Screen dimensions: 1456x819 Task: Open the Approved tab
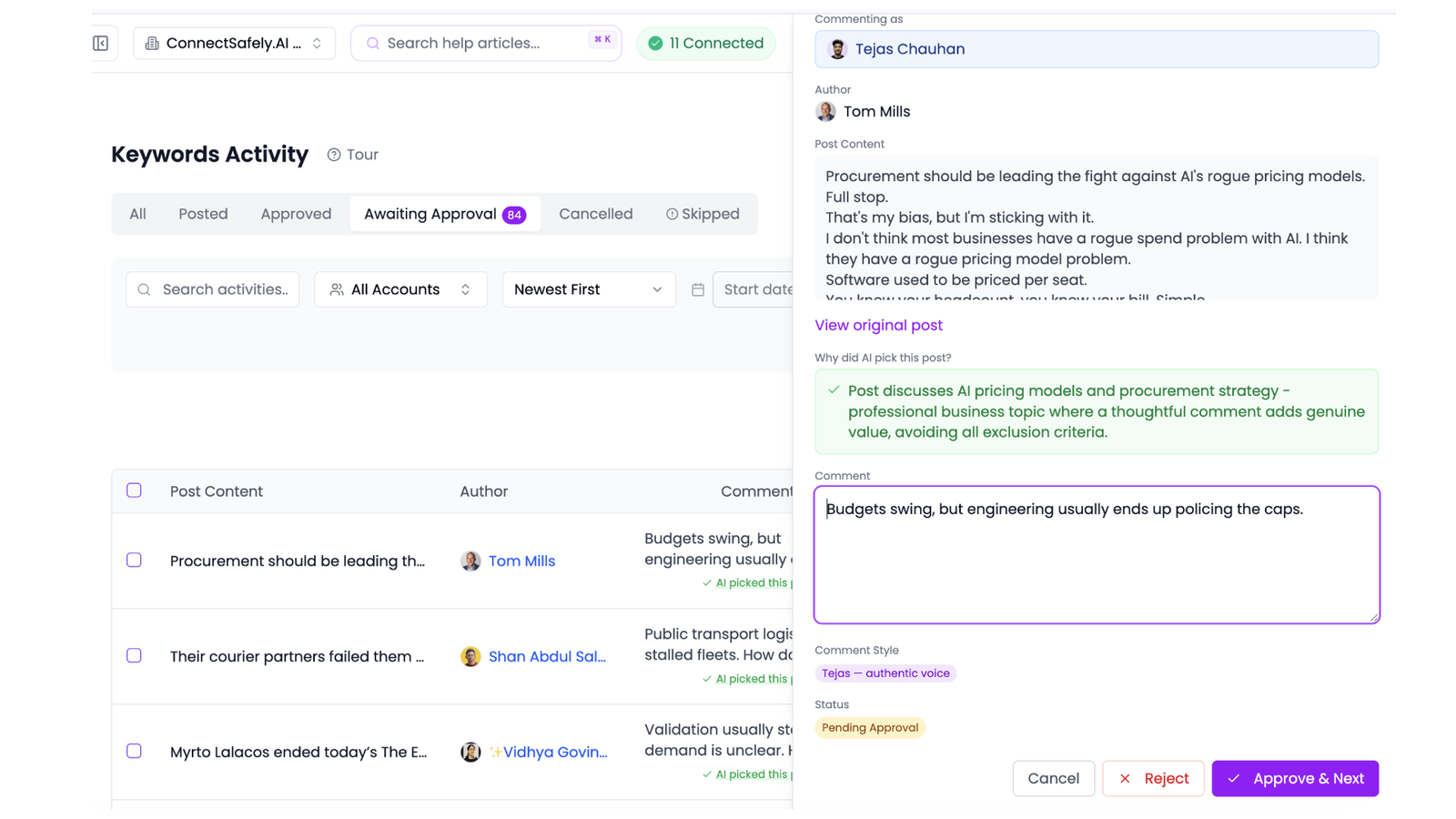point(296,215)
